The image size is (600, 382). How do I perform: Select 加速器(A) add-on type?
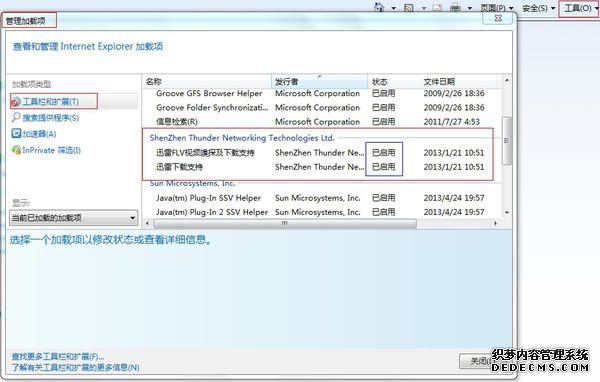click(x=39, y=134)
